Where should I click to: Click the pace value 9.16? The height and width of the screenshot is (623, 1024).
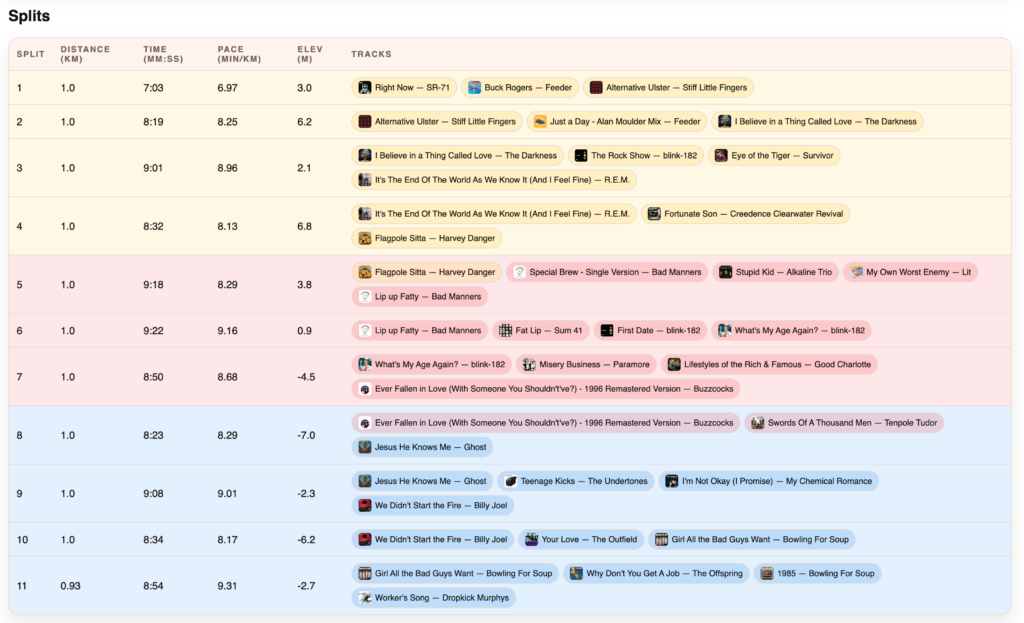coord(227,330)
